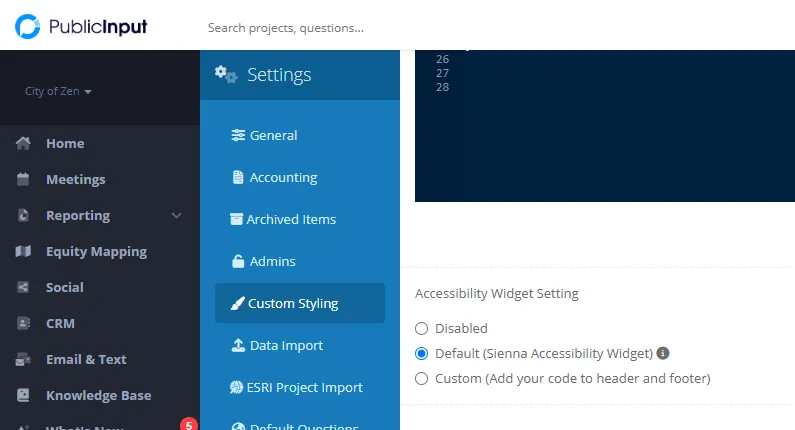Screen dimensions: 795x430
Task: Open Data Import settings
Action: [x=285, y=346]
